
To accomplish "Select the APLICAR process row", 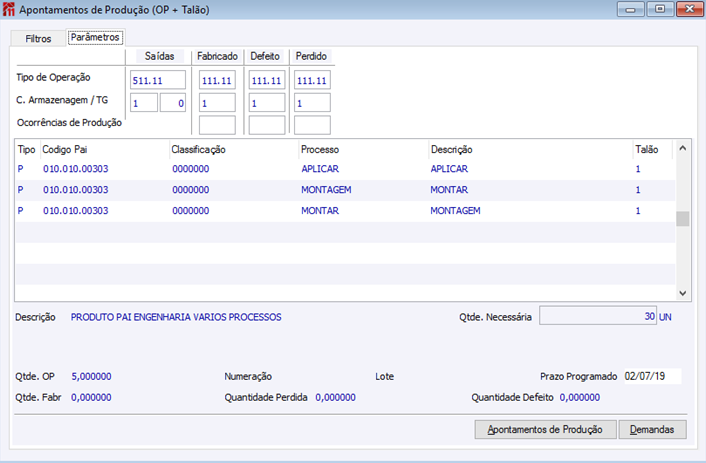I will coord(345,169).
